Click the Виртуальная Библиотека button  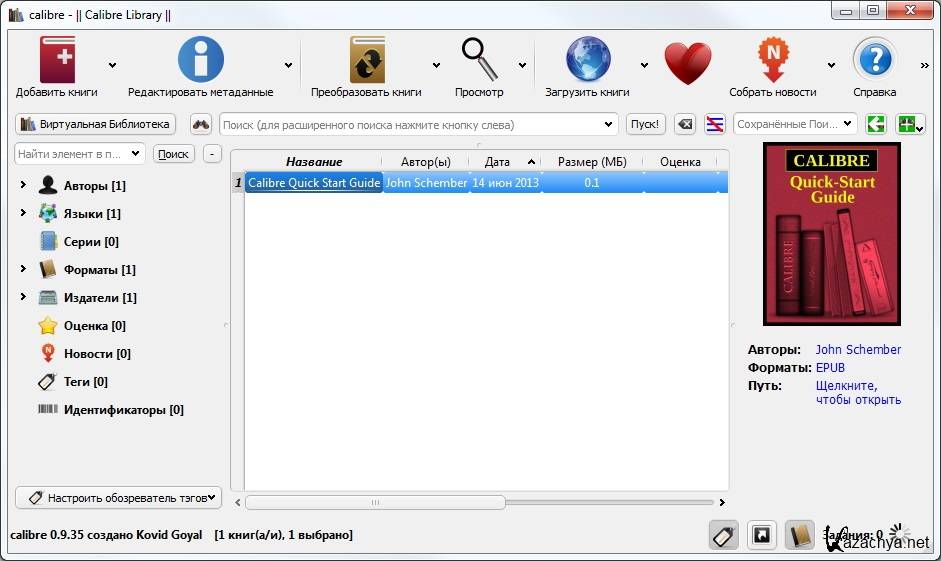[x=95, y=125]
